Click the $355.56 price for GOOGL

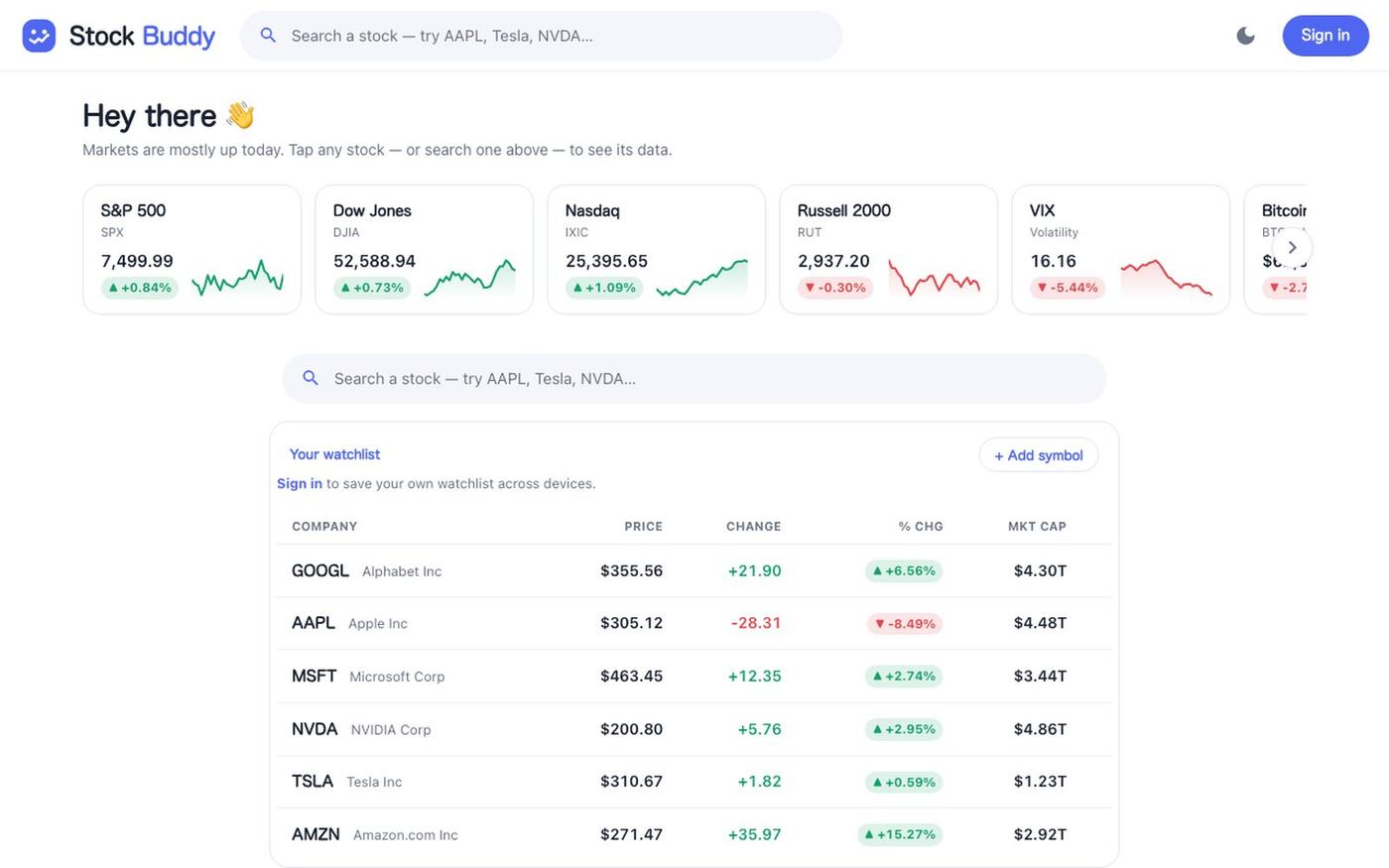631,571
